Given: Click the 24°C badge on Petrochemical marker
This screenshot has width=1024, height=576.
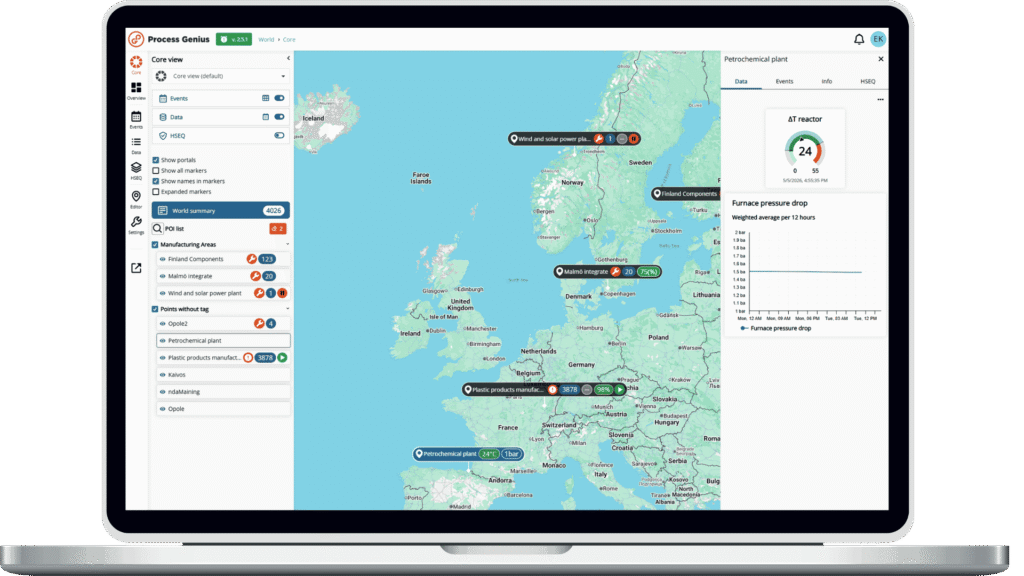Looking at the screenshot, I should (488, 454).
